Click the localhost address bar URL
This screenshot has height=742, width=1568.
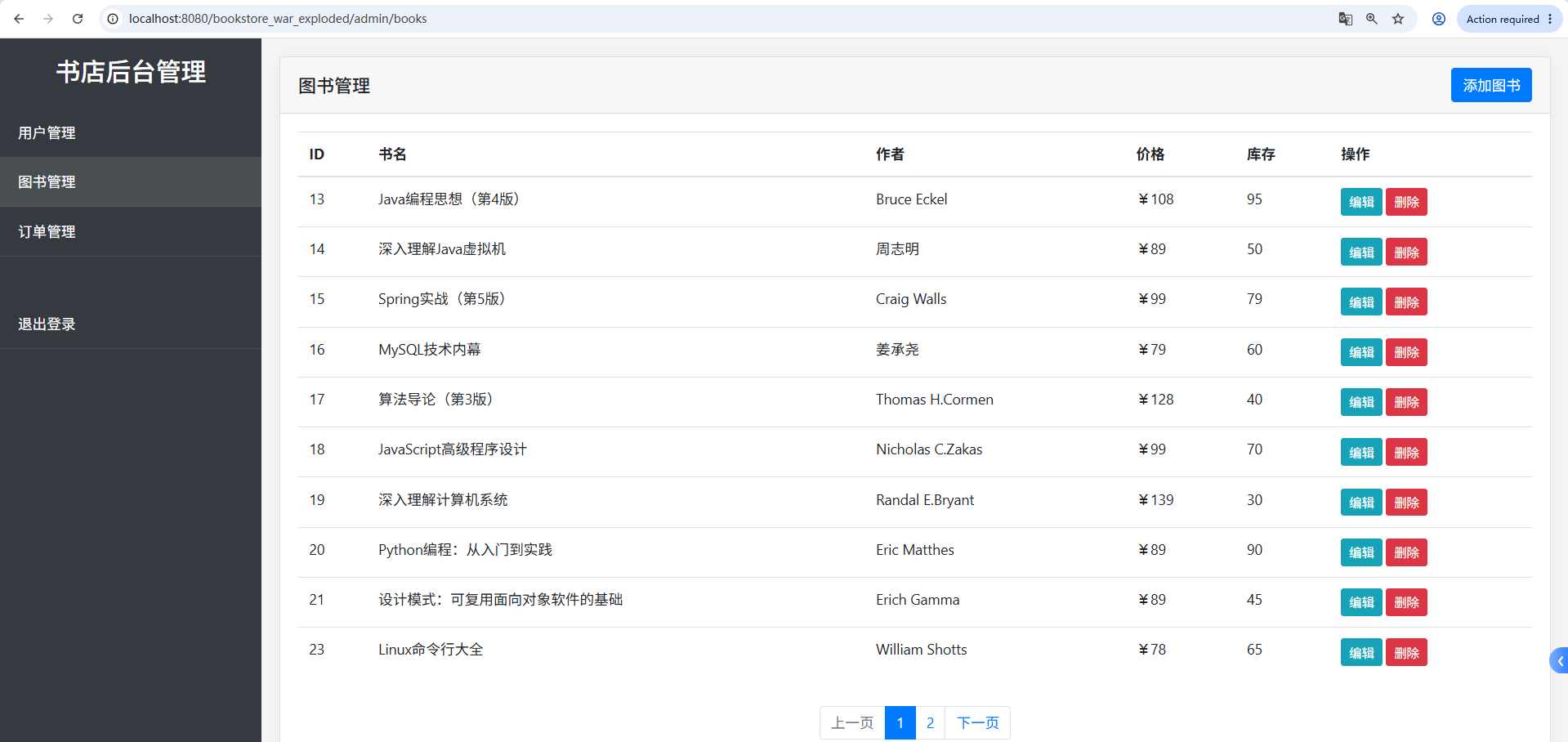pos(278,19)
